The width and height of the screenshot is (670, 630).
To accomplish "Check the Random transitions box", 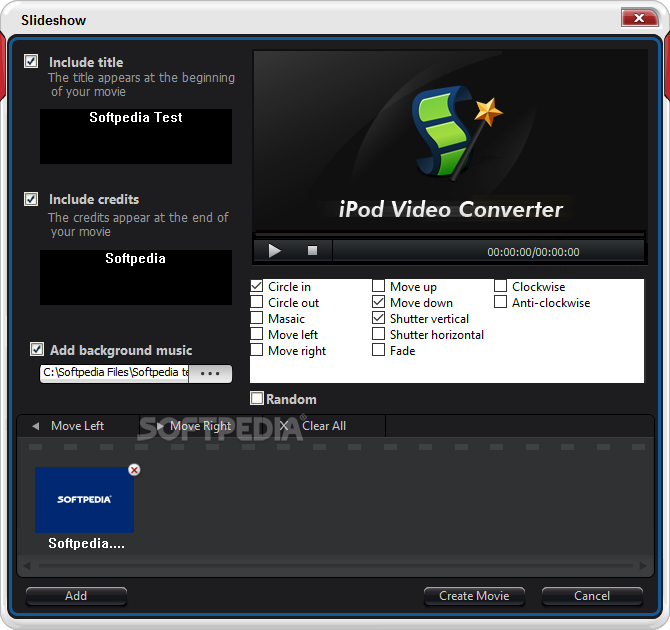I will 257,398.
